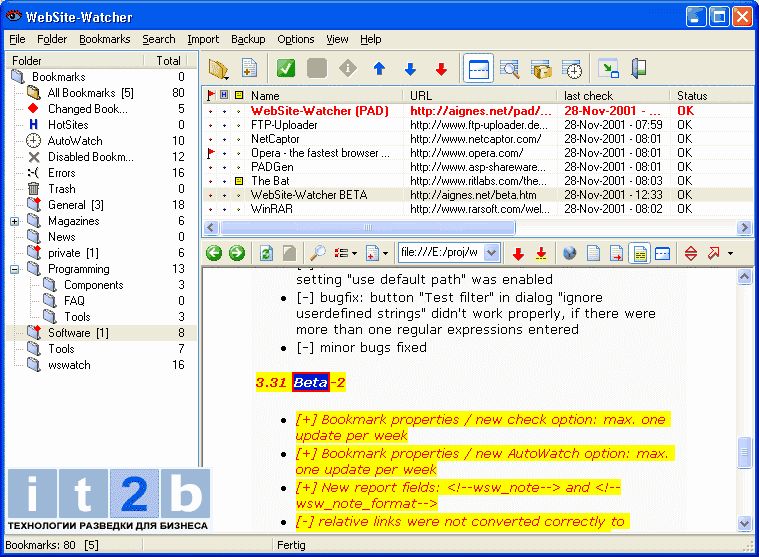Click the horizontal scrollbar thumb of the bookmark list
759x557 pixels.
click(368, 227)
